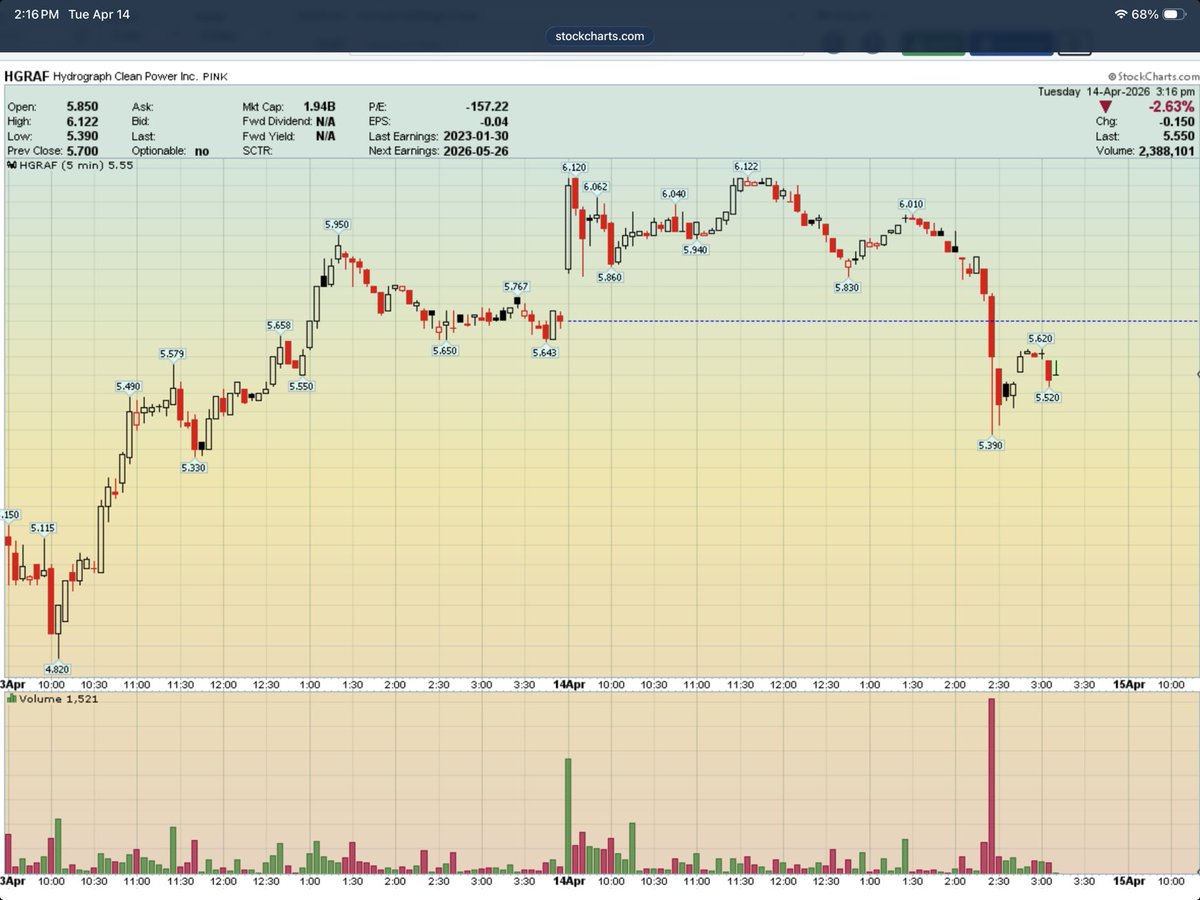Tap the 2:16 PM clock in status bar
This screenshot has height=900, width=1200.
click(x=36, y=15)
